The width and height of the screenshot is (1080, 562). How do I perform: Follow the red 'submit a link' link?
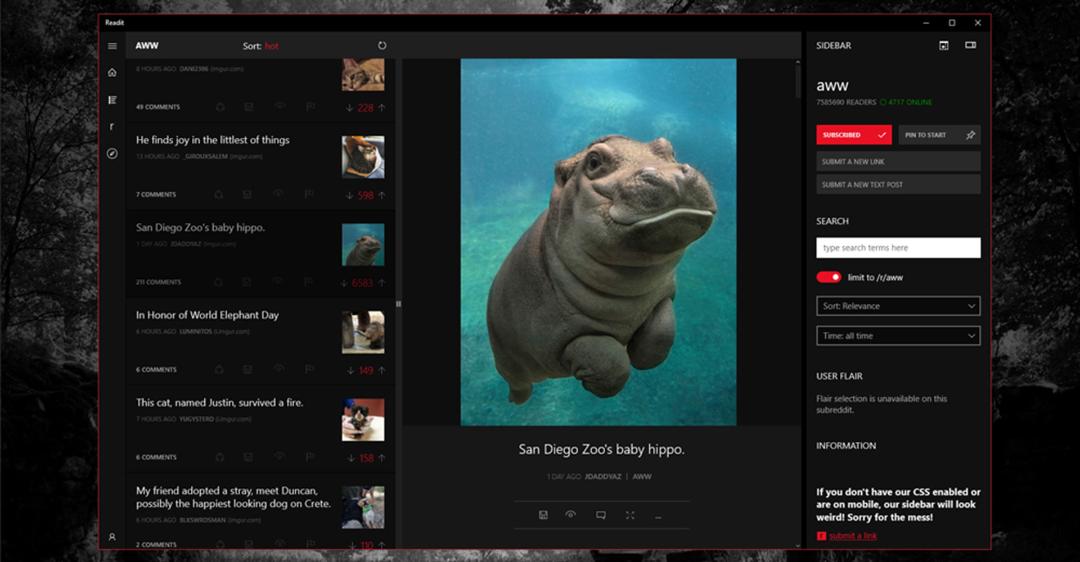853,536
